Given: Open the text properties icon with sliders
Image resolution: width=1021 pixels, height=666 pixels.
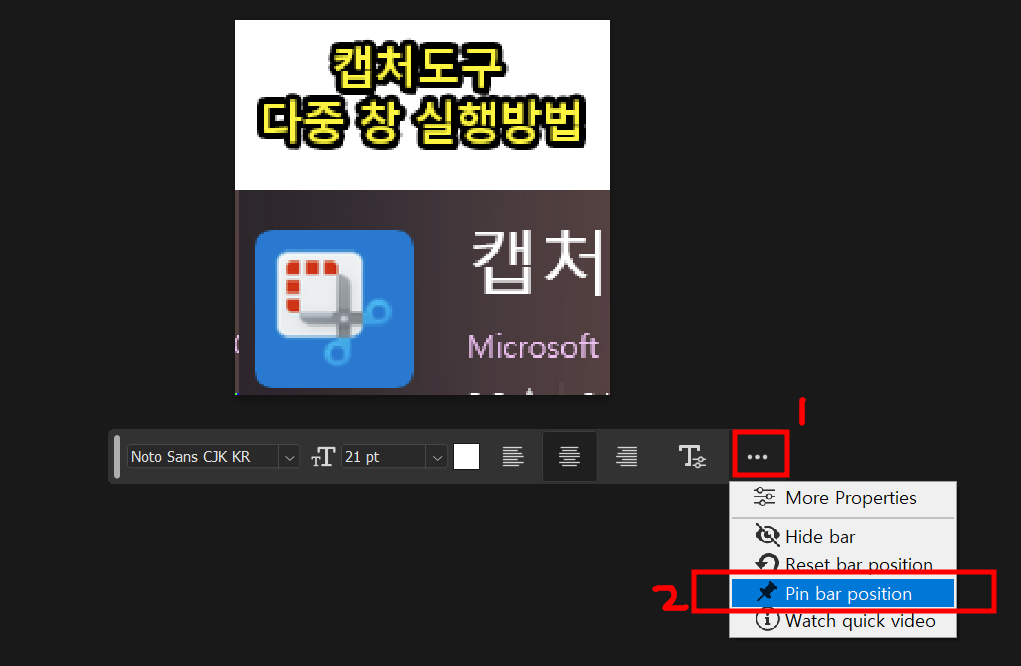Looking at the screenshot, I should pyautogui.click(x=692, y=456).
